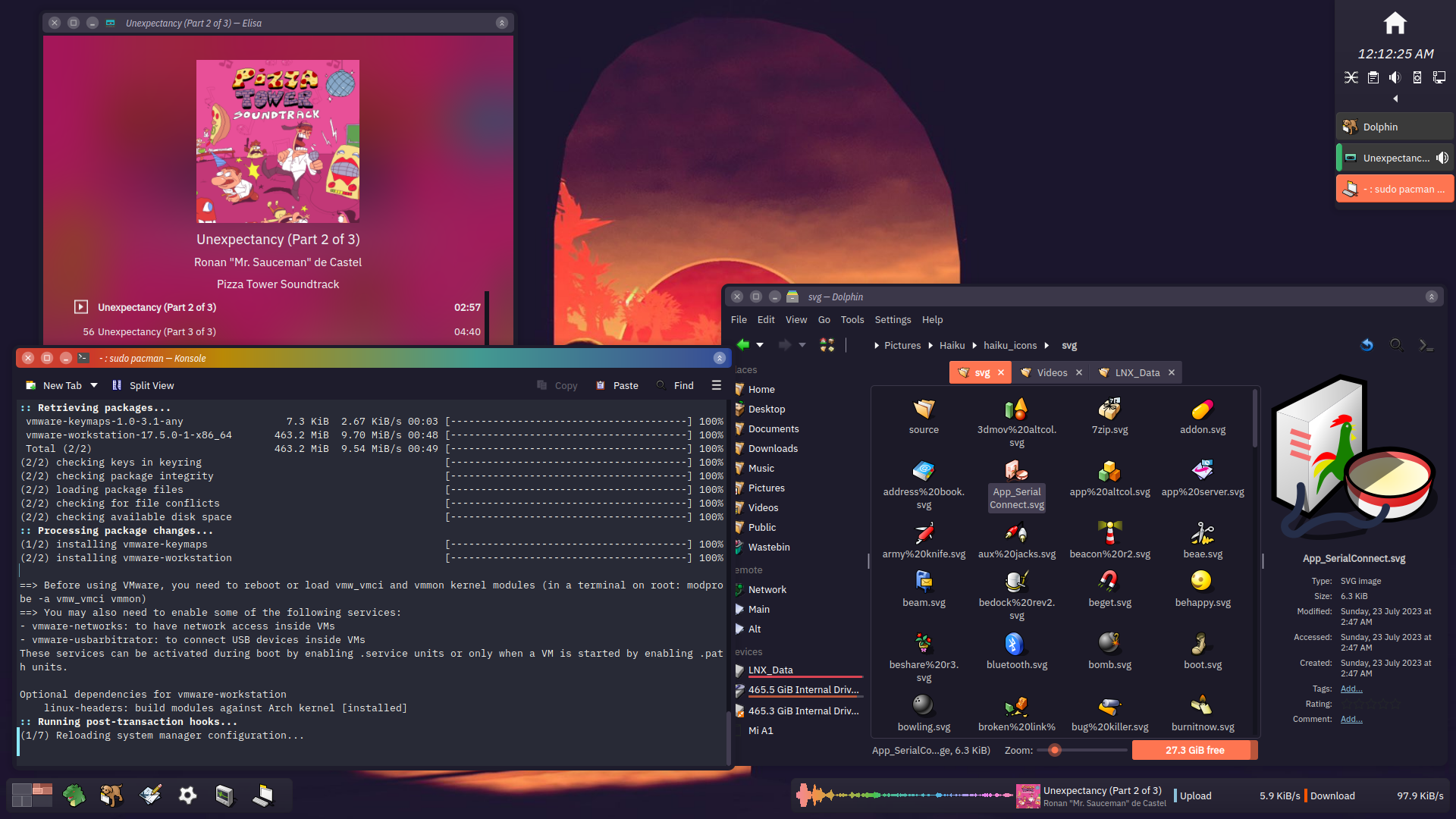Screen dimensions: 1456x819
Task: Open Konsole hamburger menu
Action: click(x=717, y=385)
